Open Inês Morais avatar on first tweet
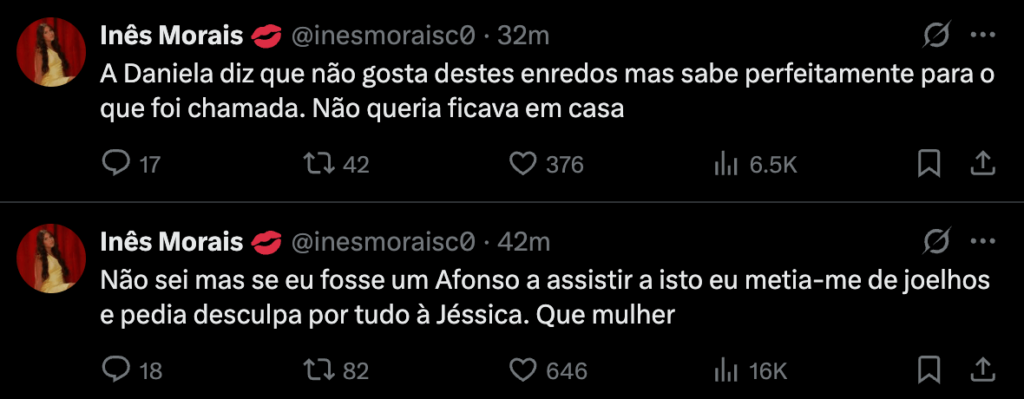This screenshot has width=1024, height=399. point(51,52)
